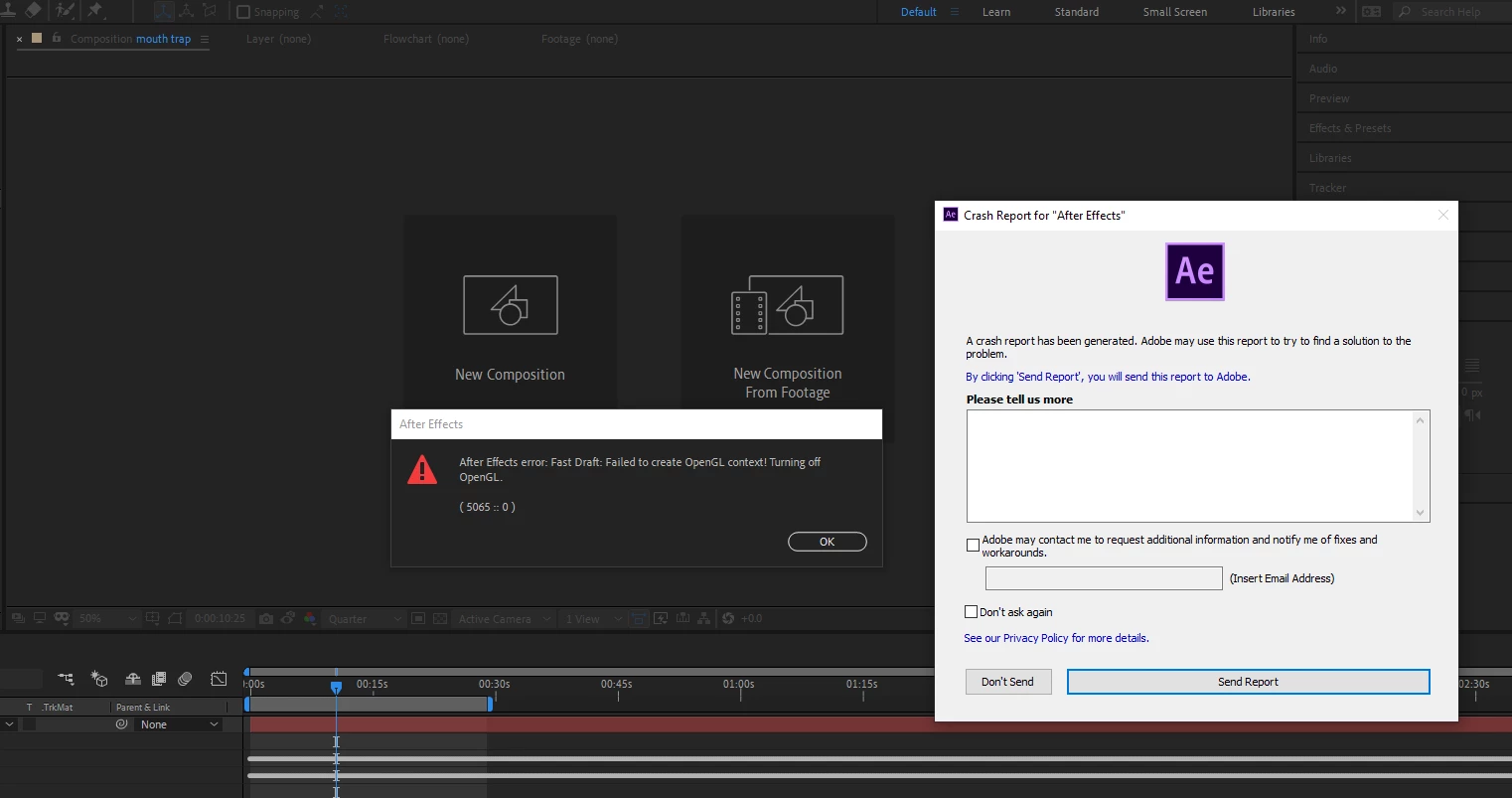Viewport: 1512px width, 798px height.
Task: Switch to the Standard workspace
Action: tap(1077, 12)
